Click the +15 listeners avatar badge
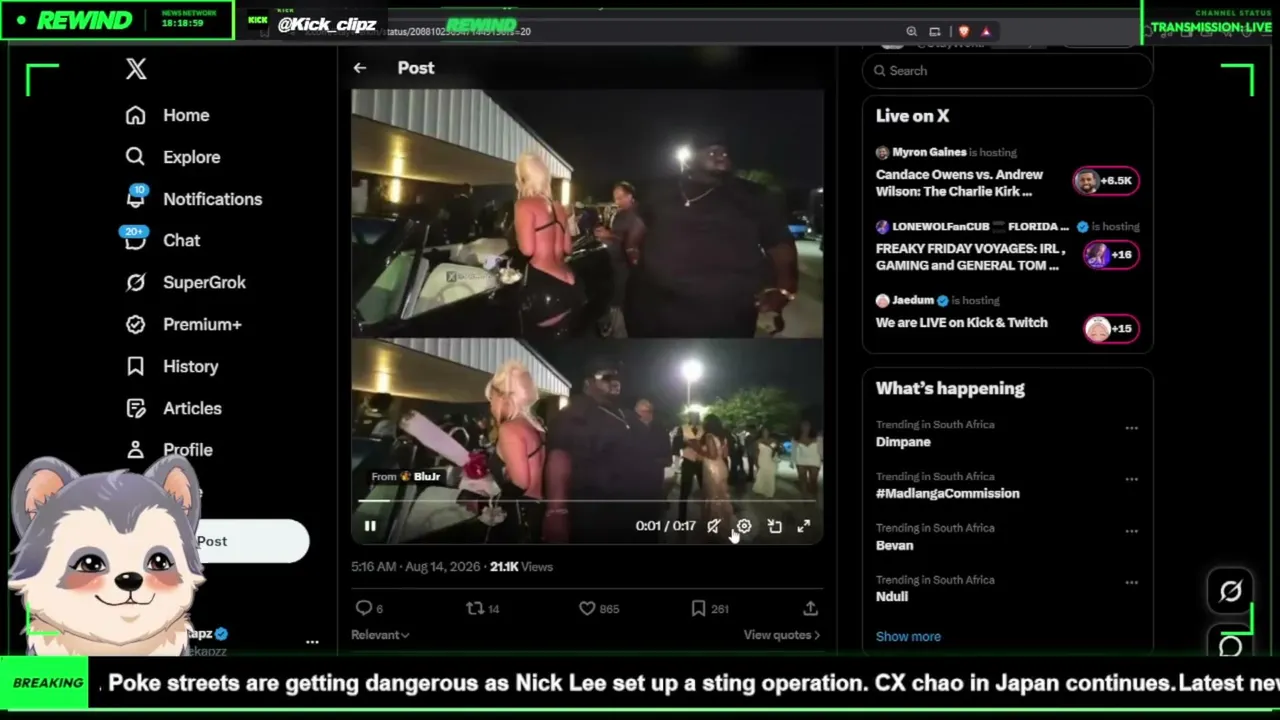 (x=1110, y=329)
